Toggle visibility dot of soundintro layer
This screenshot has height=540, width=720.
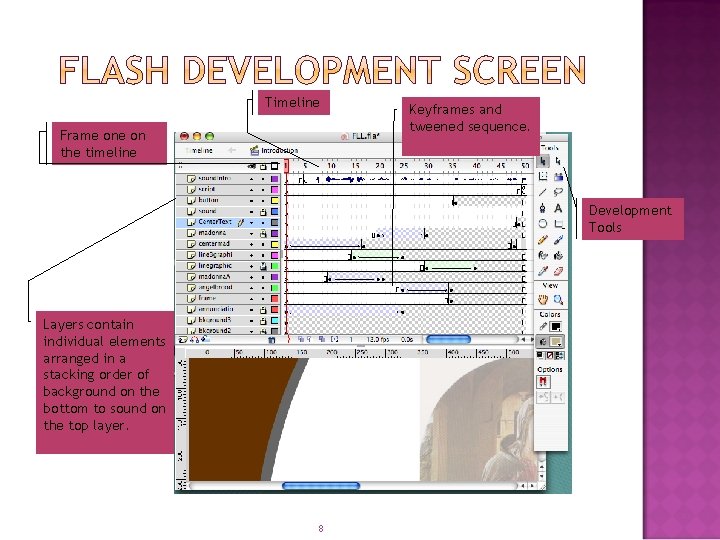pos(252,179)
